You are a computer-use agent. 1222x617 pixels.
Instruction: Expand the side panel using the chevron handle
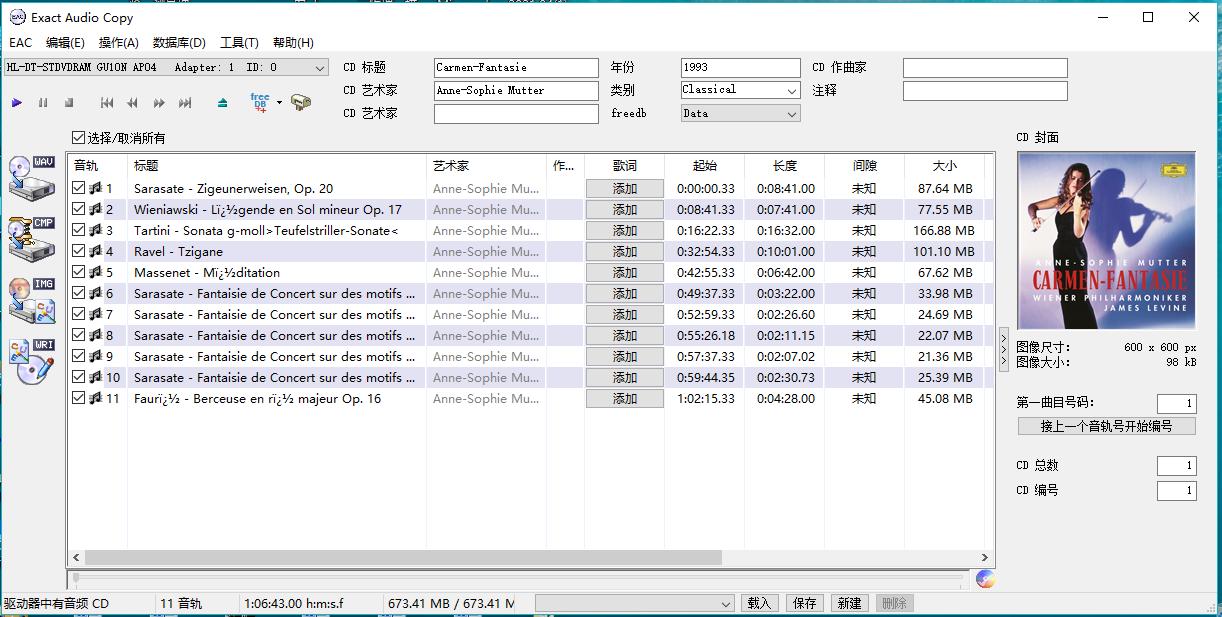1004,350
